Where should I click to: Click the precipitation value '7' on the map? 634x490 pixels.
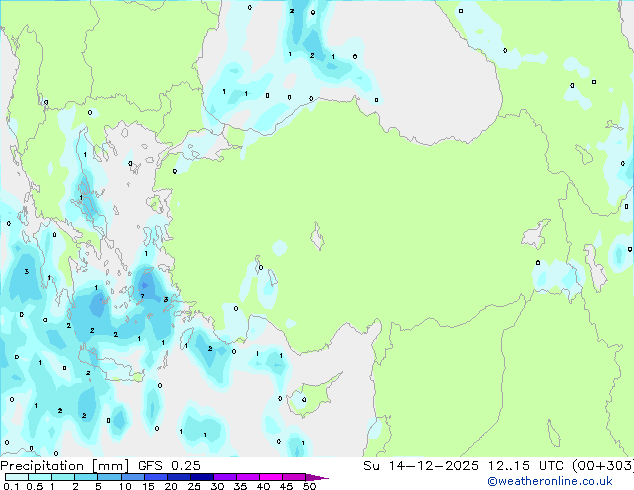click(142, 296)
